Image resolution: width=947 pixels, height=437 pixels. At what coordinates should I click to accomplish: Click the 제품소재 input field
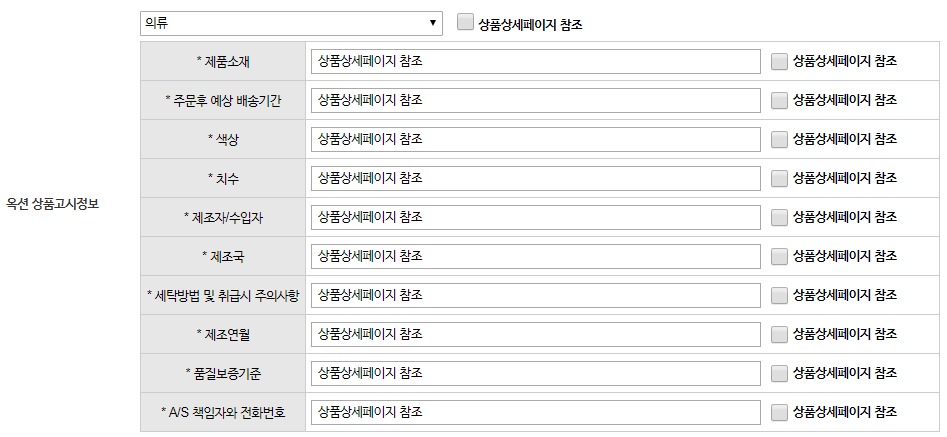pyautogui.click(x=536, y=62)
